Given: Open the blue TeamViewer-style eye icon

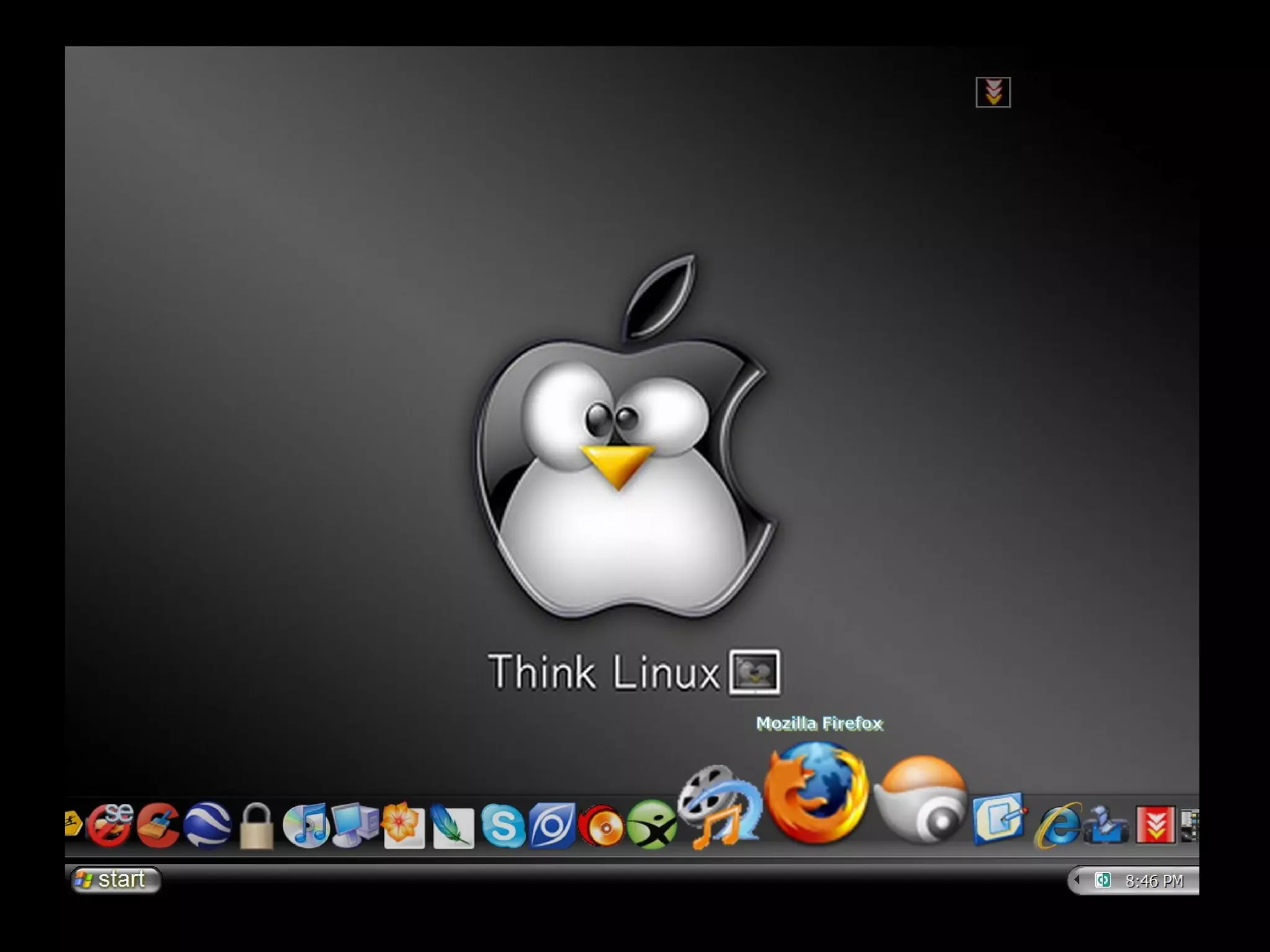Looking at the screenshot, I should 552,826.
